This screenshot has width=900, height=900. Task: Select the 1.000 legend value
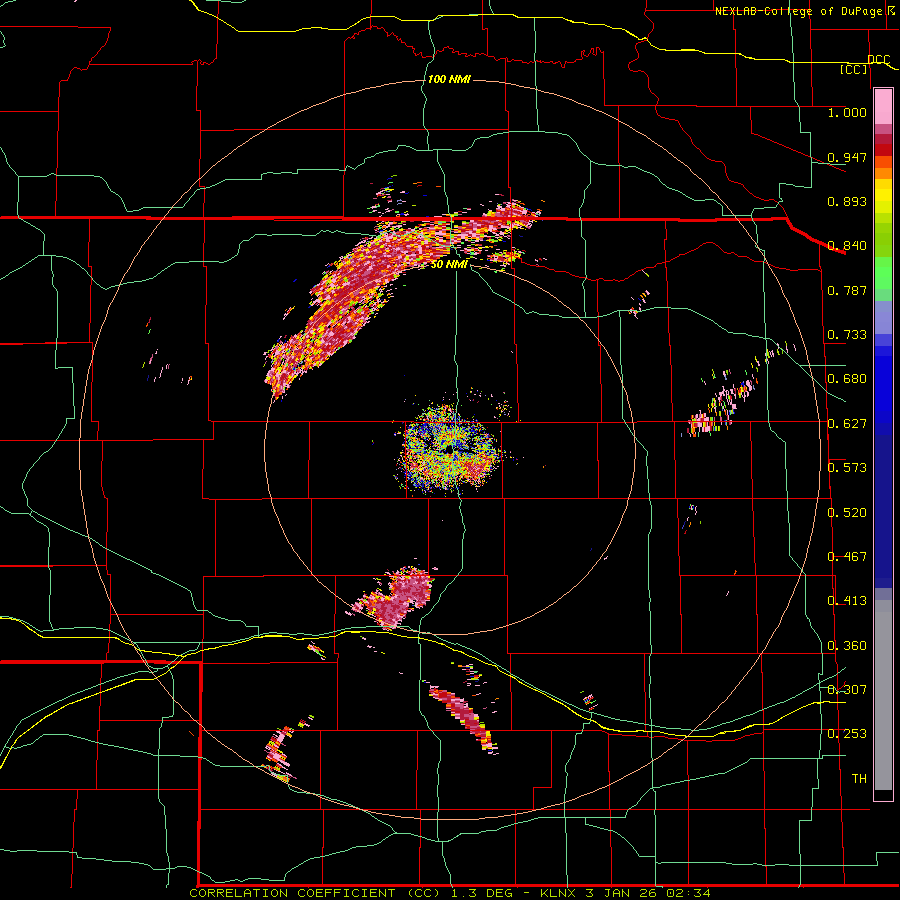coord(847,112)
